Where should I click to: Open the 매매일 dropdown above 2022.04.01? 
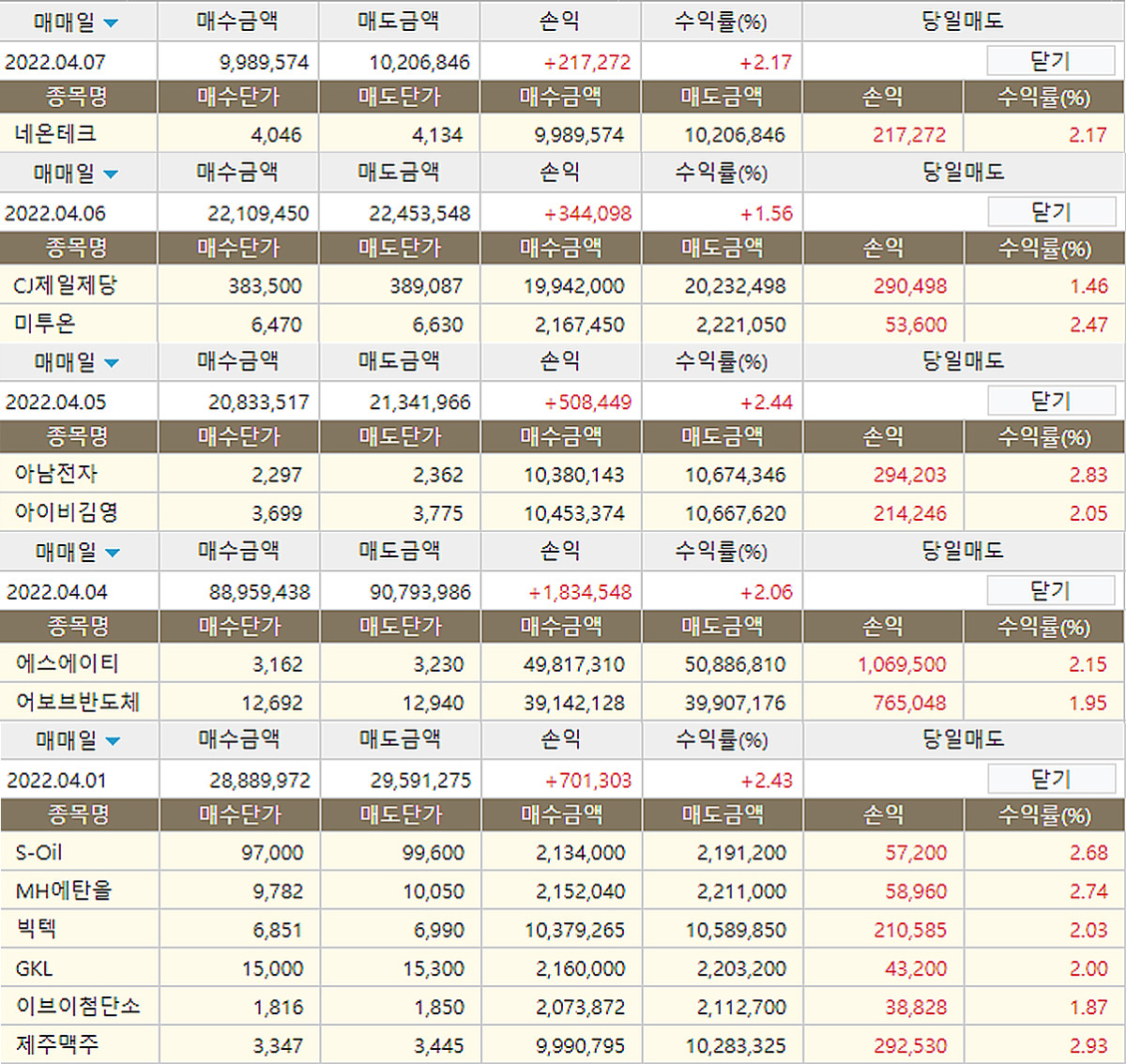[x=113, y=741]
